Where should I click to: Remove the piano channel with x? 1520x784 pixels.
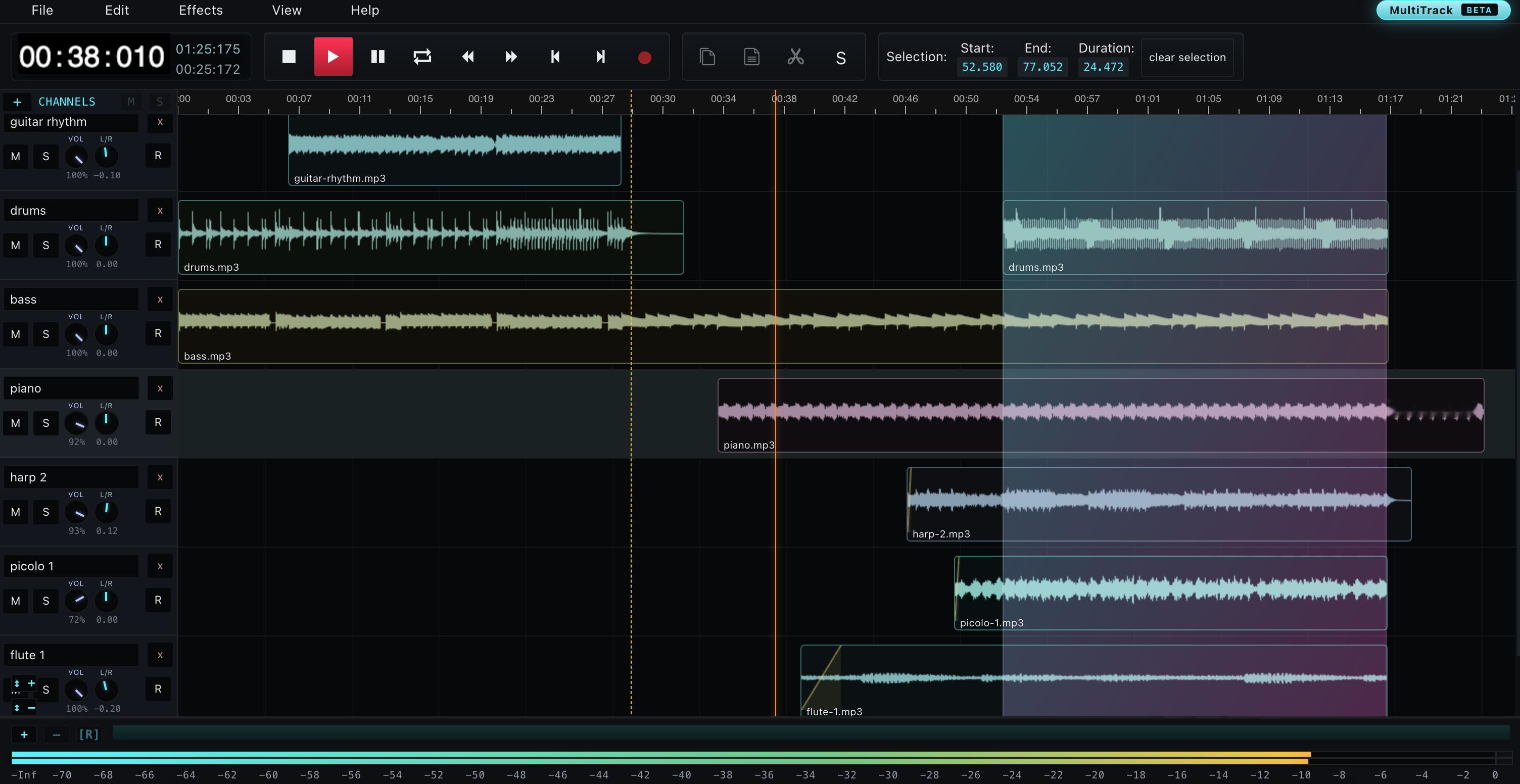(x=160, y=389)
